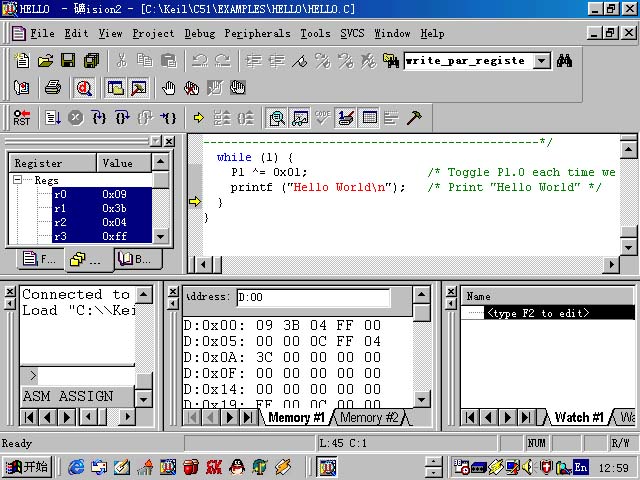Open a file using the folder icon
Image resolution: width=640 pixels, height=480 pixels.
tap(45, 61)
